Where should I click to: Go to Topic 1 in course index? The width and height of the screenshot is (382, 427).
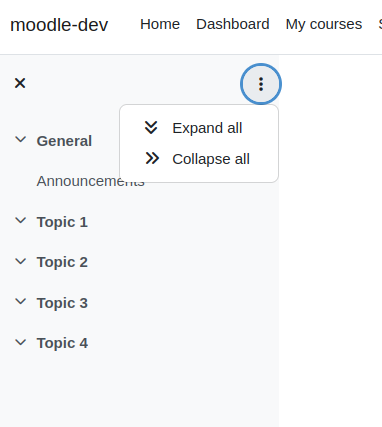coord(62,222)
